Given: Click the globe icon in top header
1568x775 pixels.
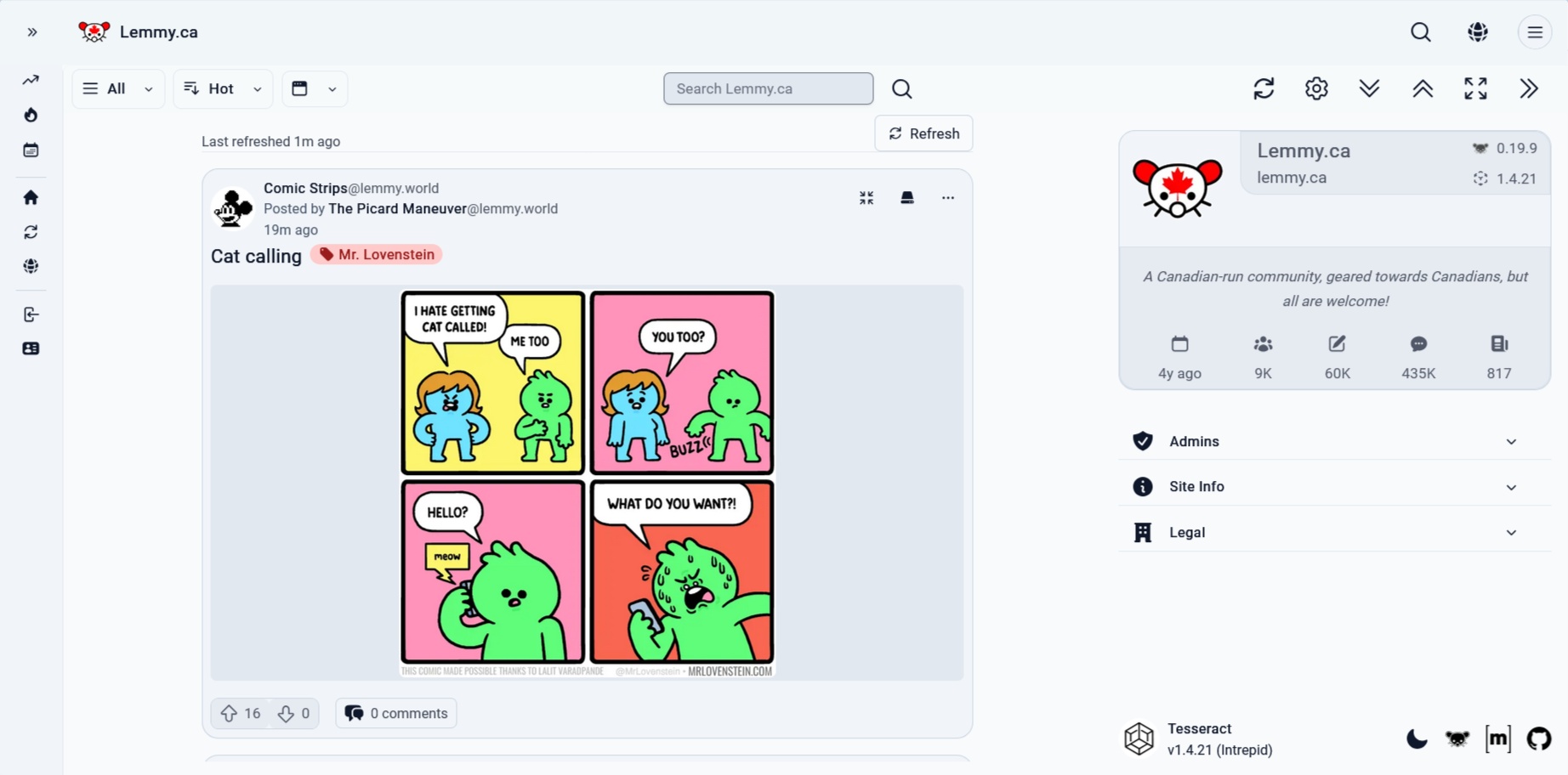Looking at the screenshot, I should click(x=1478, y=32).
